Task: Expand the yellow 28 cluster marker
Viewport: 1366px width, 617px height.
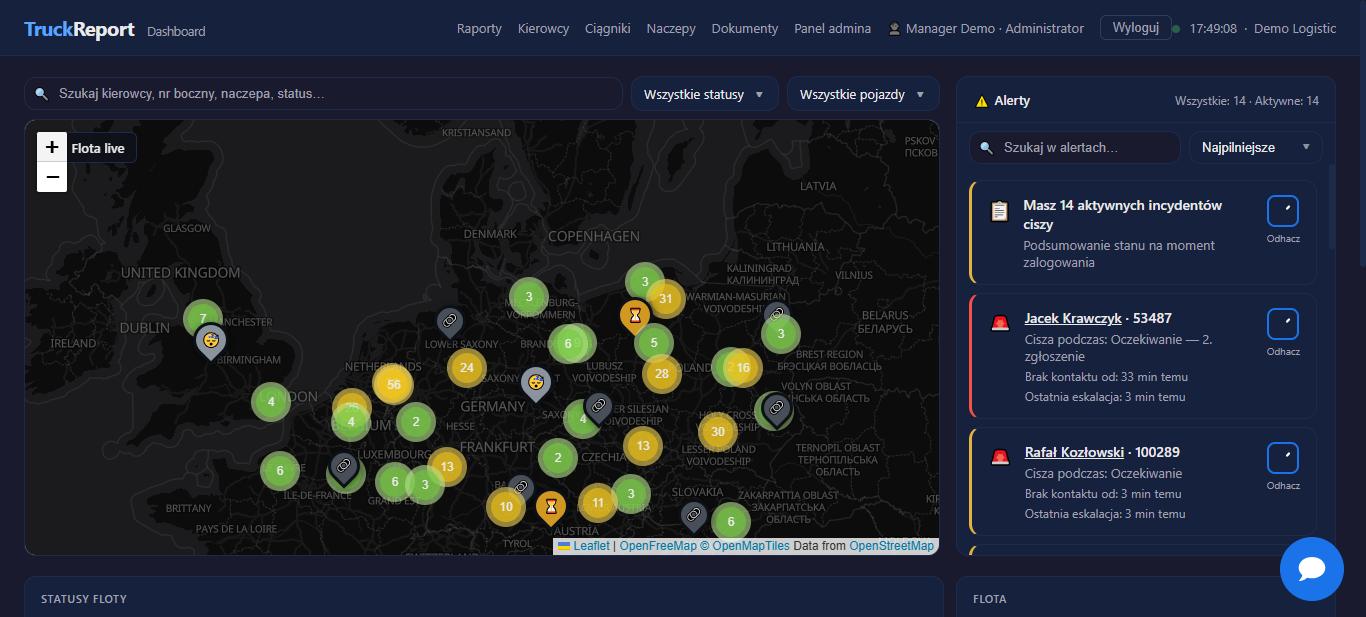Action: click(661, 374)
